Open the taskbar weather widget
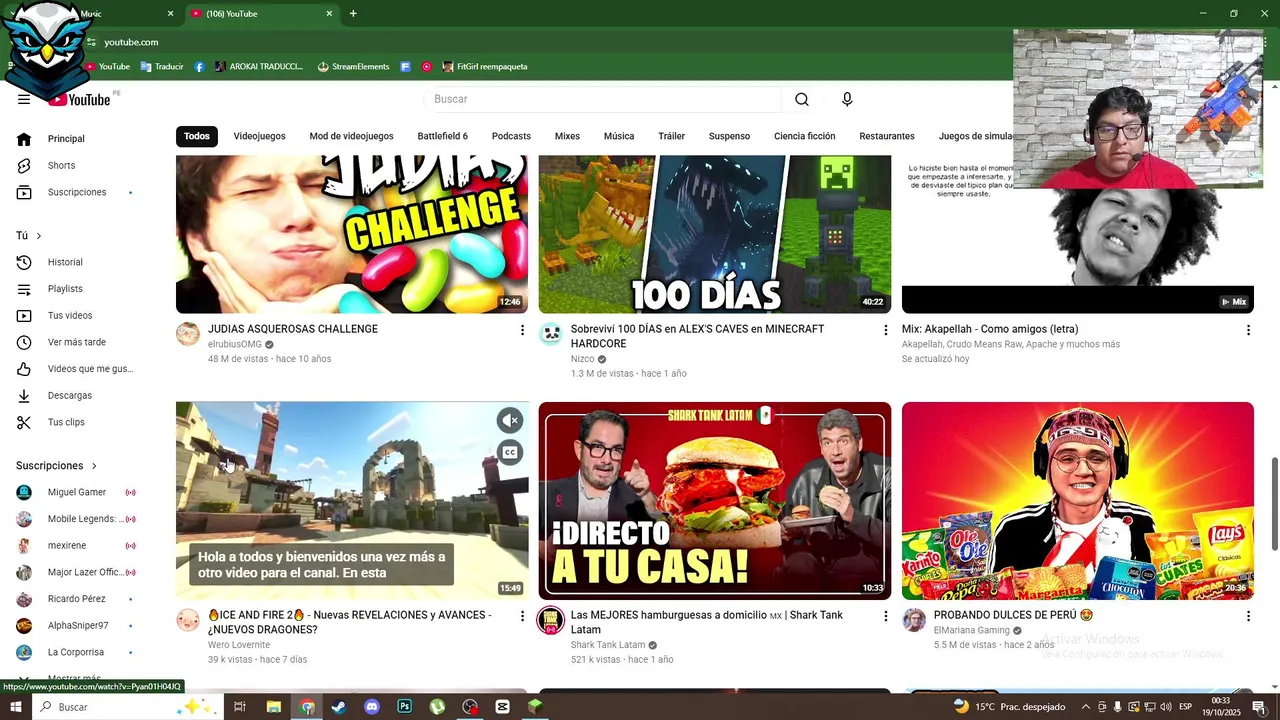 coord(1010,707)
